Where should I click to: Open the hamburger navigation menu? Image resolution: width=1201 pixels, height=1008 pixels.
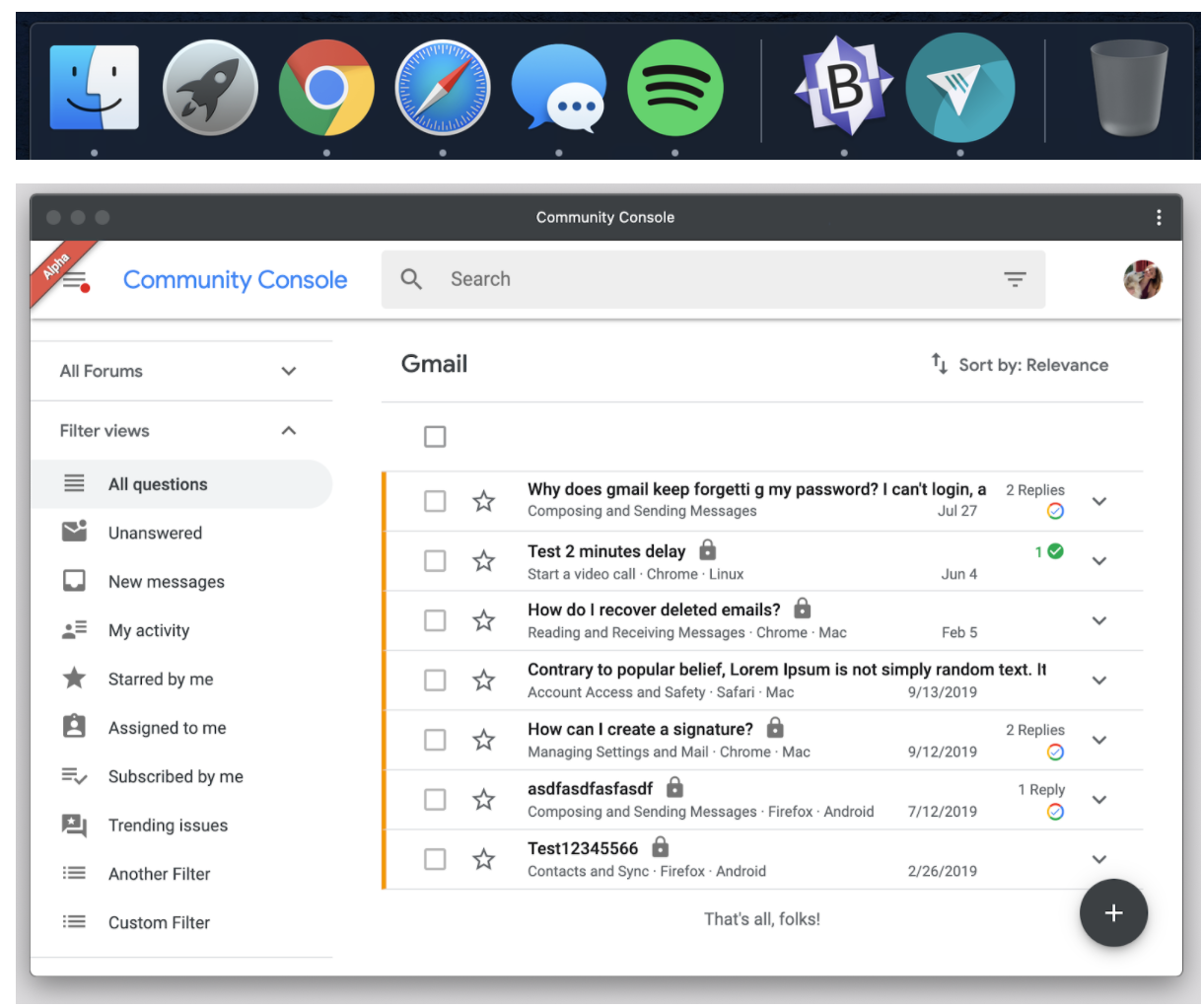74,279
